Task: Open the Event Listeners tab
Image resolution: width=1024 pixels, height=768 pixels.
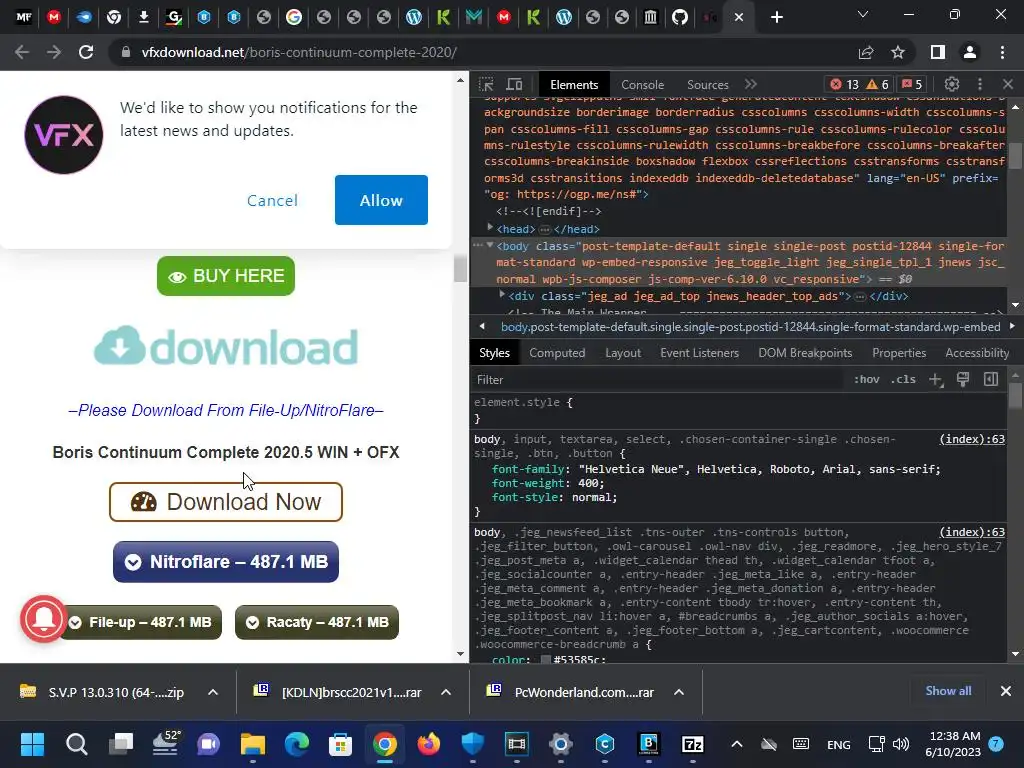Action: pos(699,353)
